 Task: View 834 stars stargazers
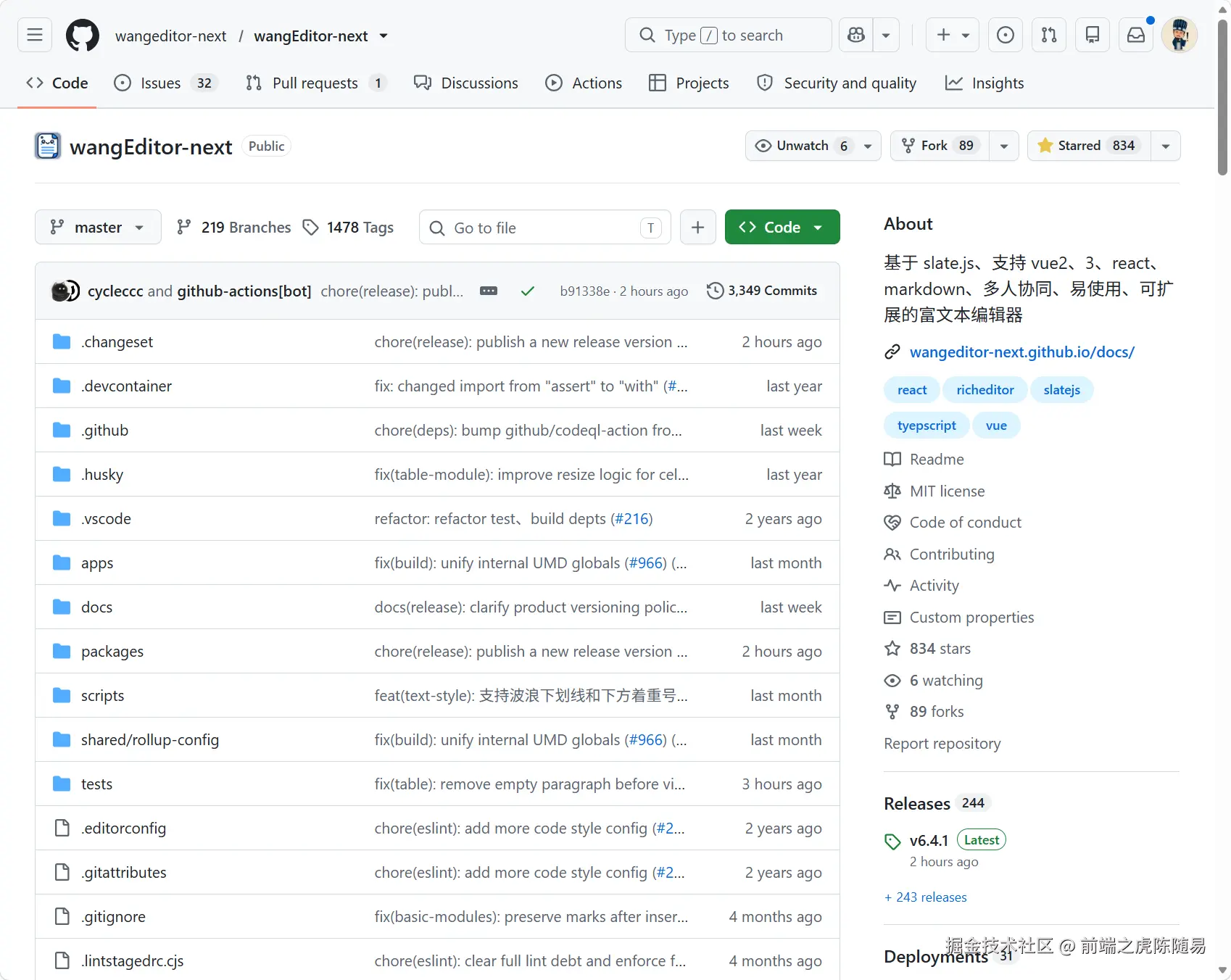(940, 649)
